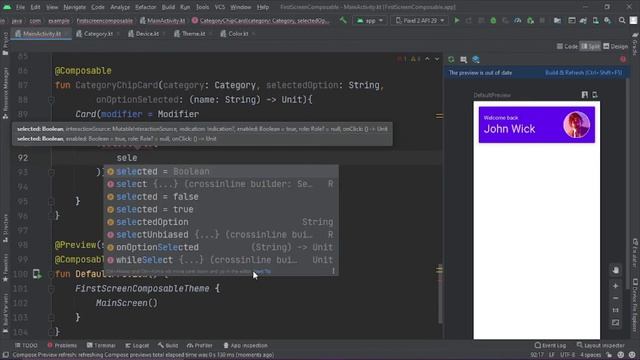640x360 pixels.
Task: Open the Android Studio logo menu icon
Action: pyautogui.click(x=7, y=7)
